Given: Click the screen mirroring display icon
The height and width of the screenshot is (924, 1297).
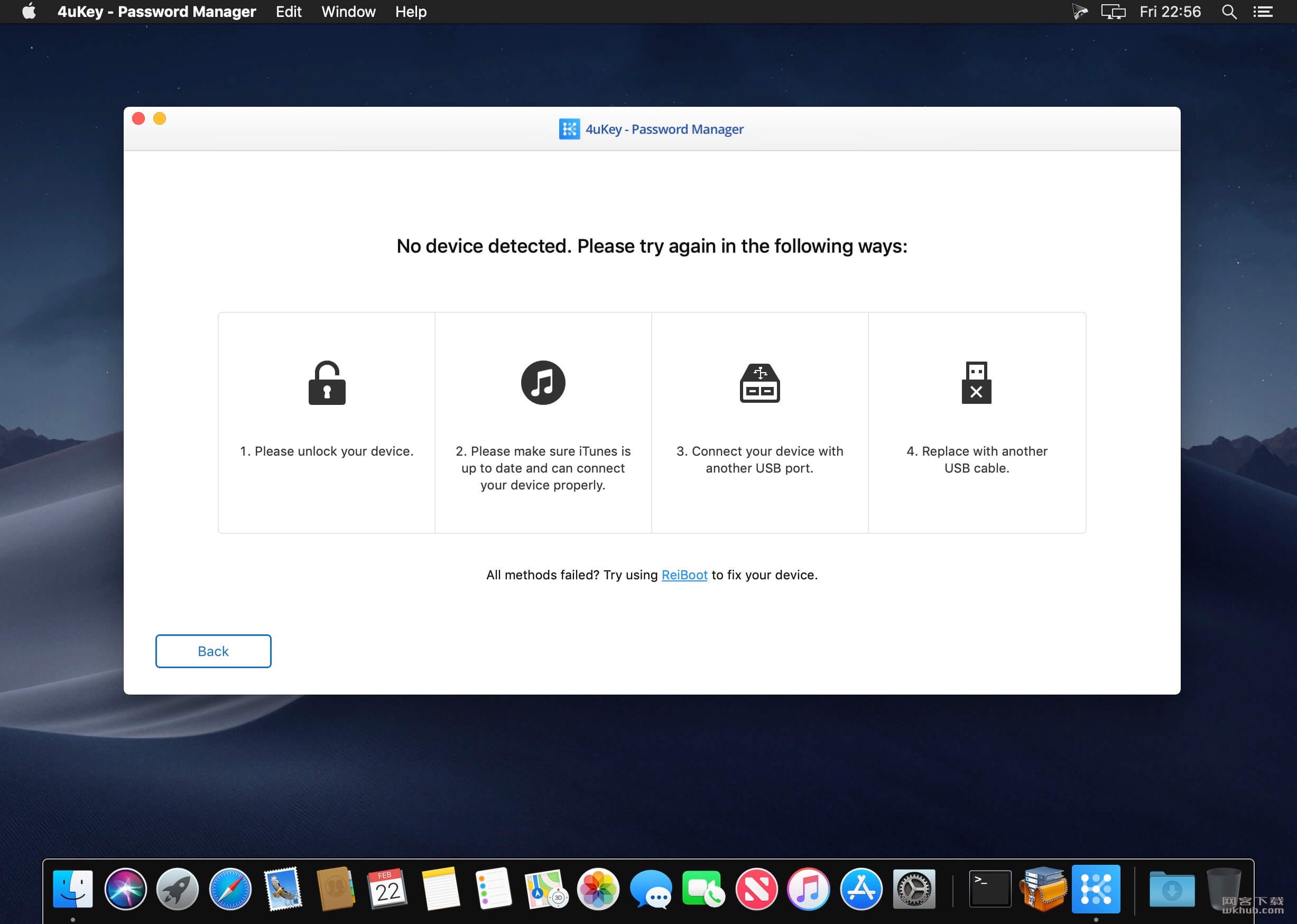Looking at the screenshot, I should tap(1113, 12).
